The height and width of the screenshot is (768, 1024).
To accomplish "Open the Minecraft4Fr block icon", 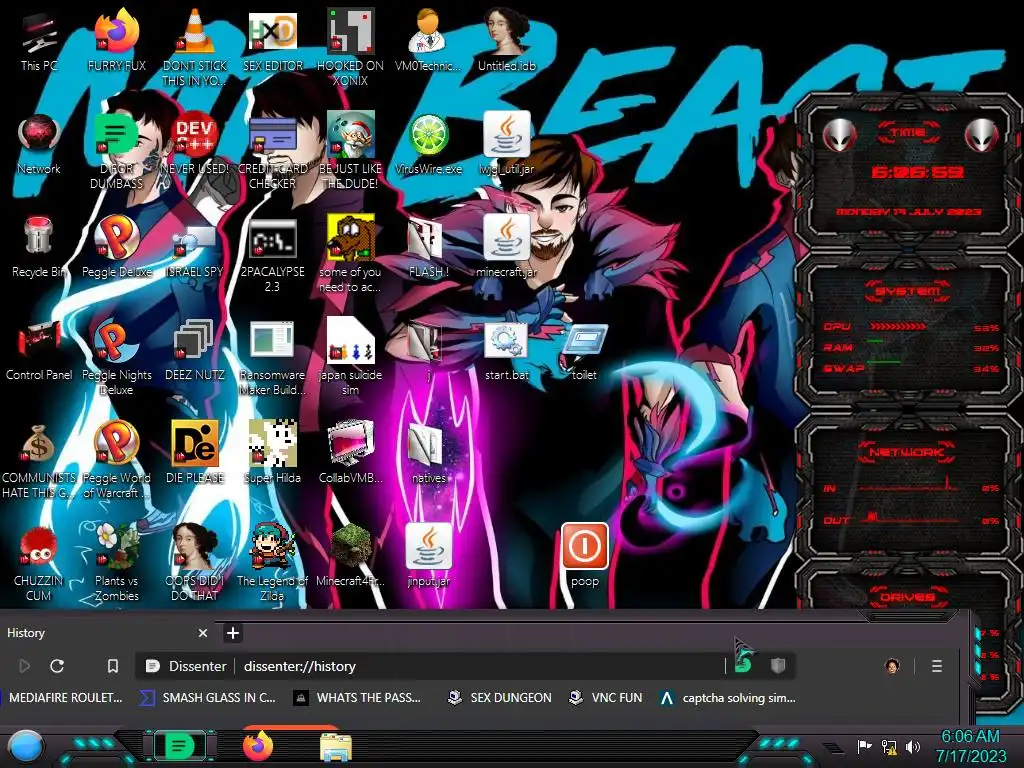I will coord(350,556).
